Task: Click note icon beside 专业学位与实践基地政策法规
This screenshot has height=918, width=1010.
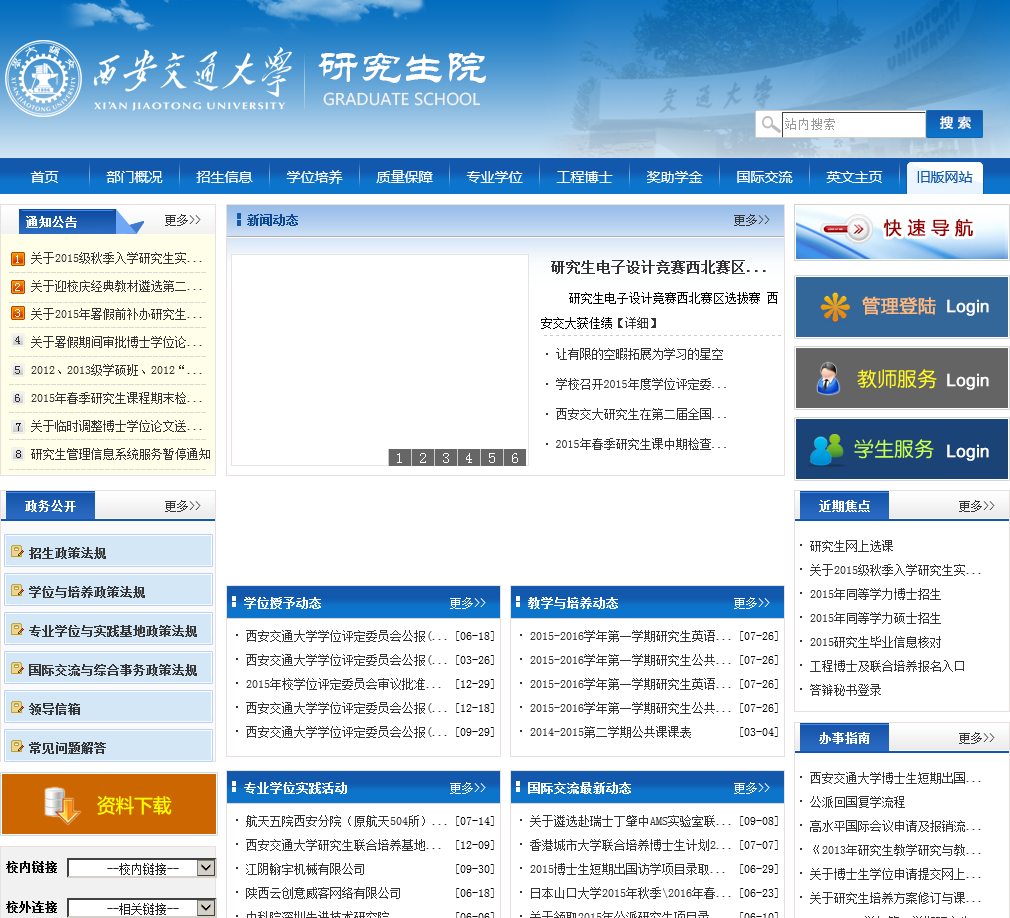Action: 17,630
